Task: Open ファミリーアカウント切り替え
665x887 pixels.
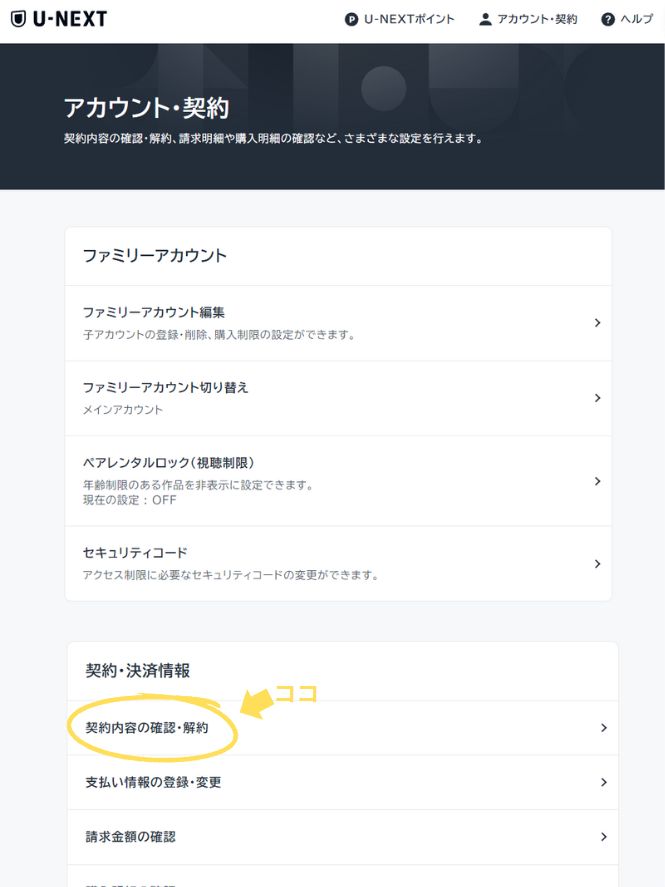Action: [338, 398]
